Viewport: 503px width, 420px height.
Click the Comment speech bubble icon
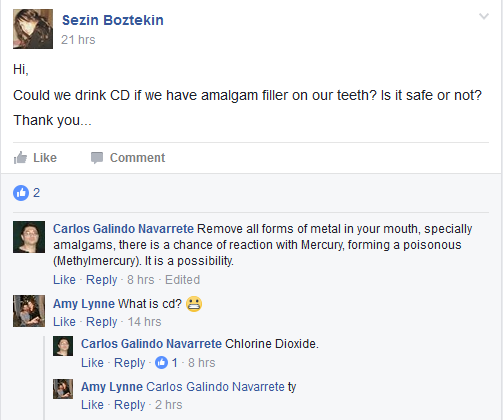click(x=97, y=158)
